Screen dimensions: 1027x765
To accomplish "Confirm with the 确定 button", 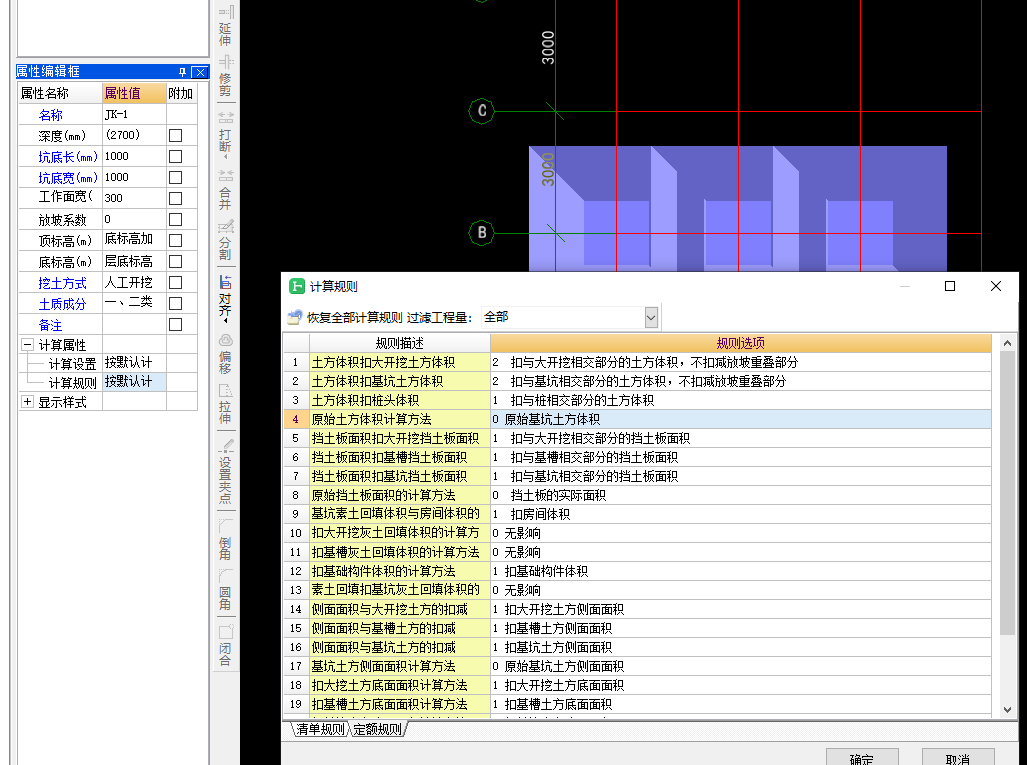I will point(862,758).
